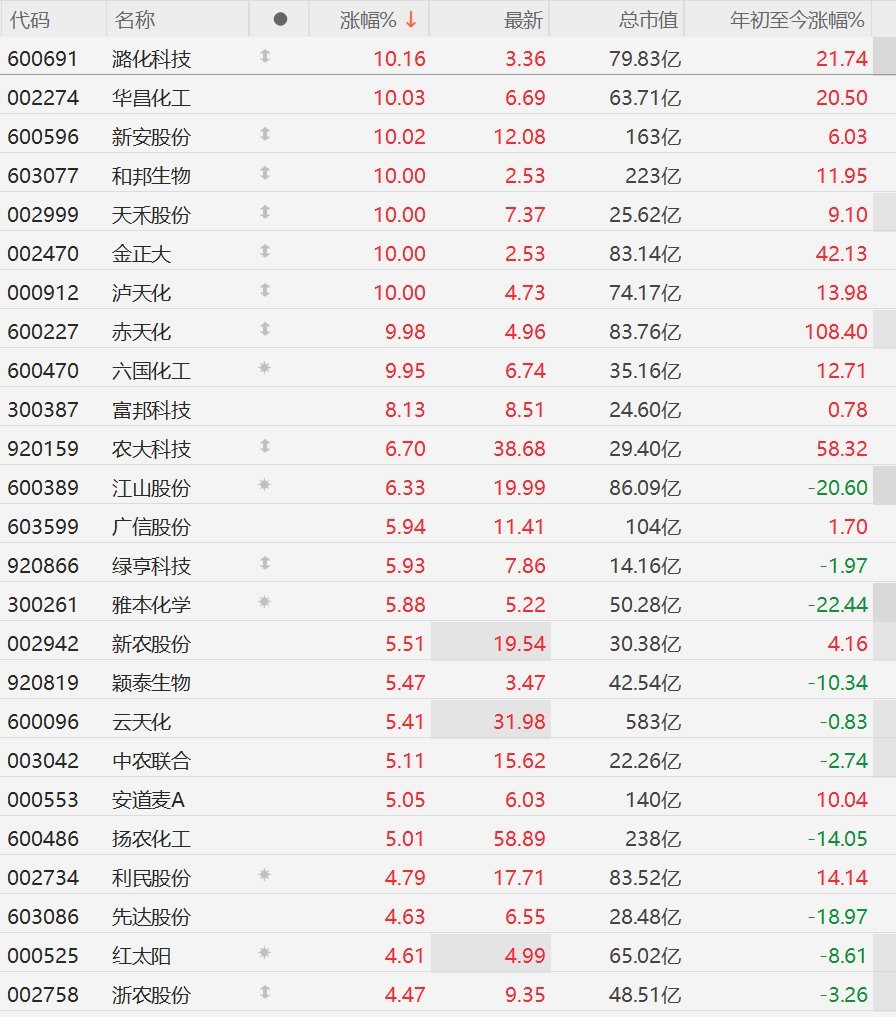Screen dimensions: 896x1017
Task: Click the 代码 column header
Action: [x=30, y=20]
